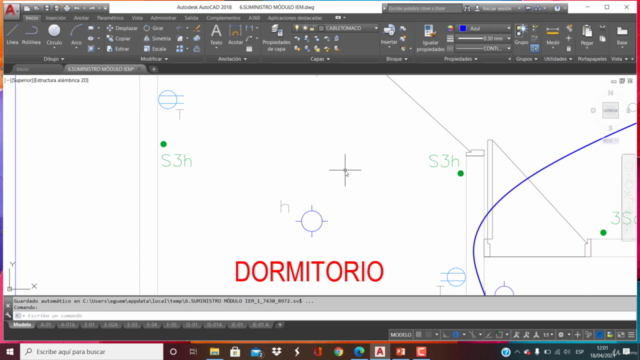
Task: Click the ViewCube SUPERIOR face
Action: point(610,110)
